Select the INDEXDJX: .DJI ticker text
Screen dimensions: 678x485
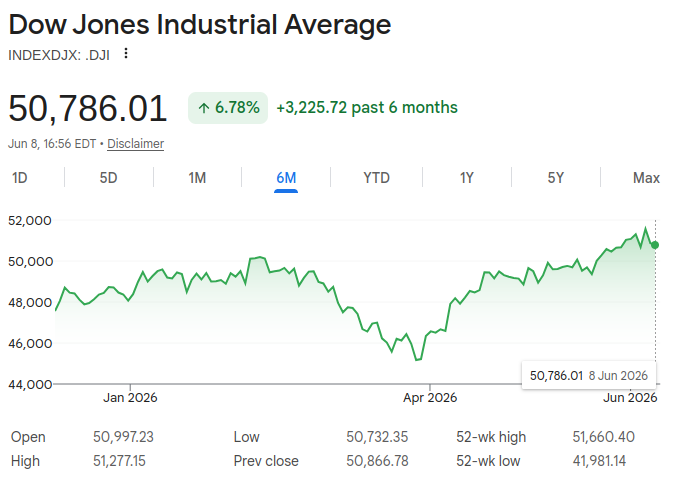(59, 55)
